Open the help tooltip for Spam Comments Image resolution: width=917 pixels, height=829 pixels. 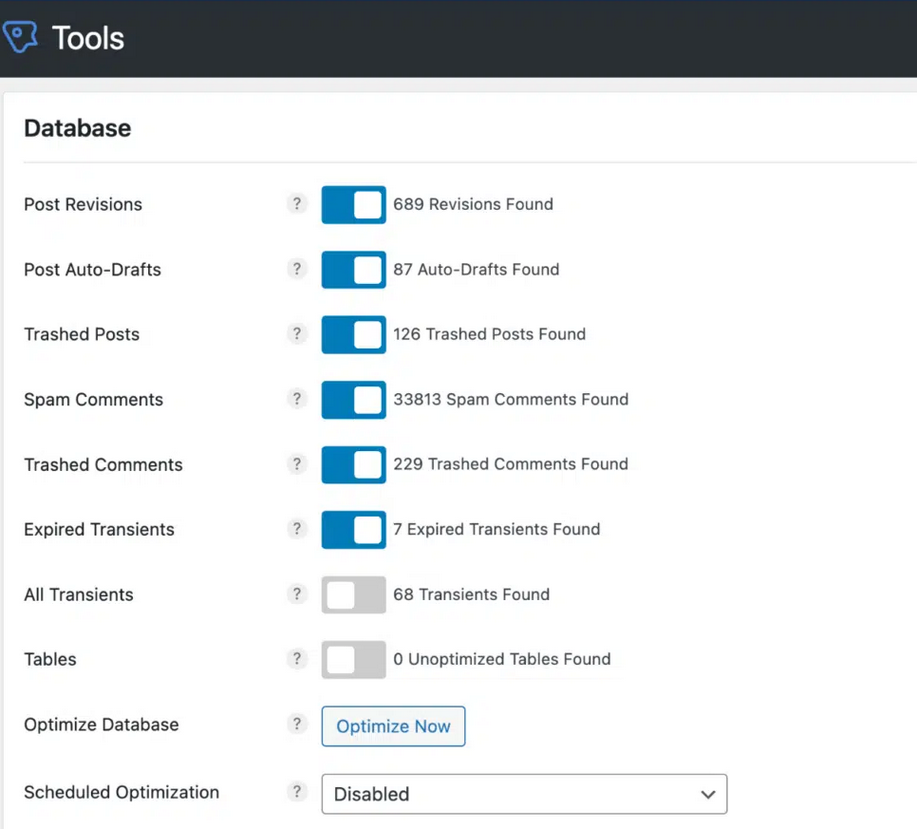(296, 398)
